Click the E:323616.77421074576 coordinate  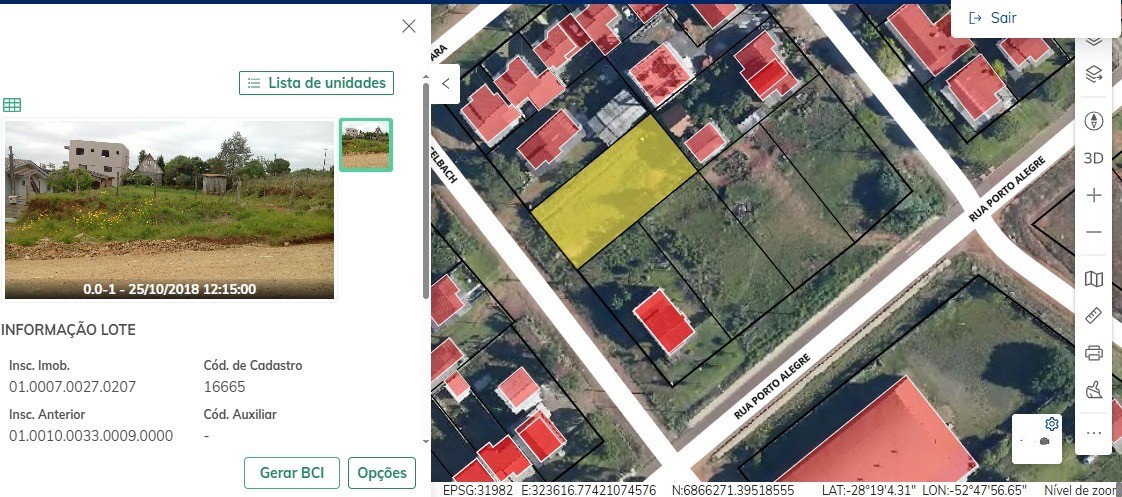tap(588, 491)
